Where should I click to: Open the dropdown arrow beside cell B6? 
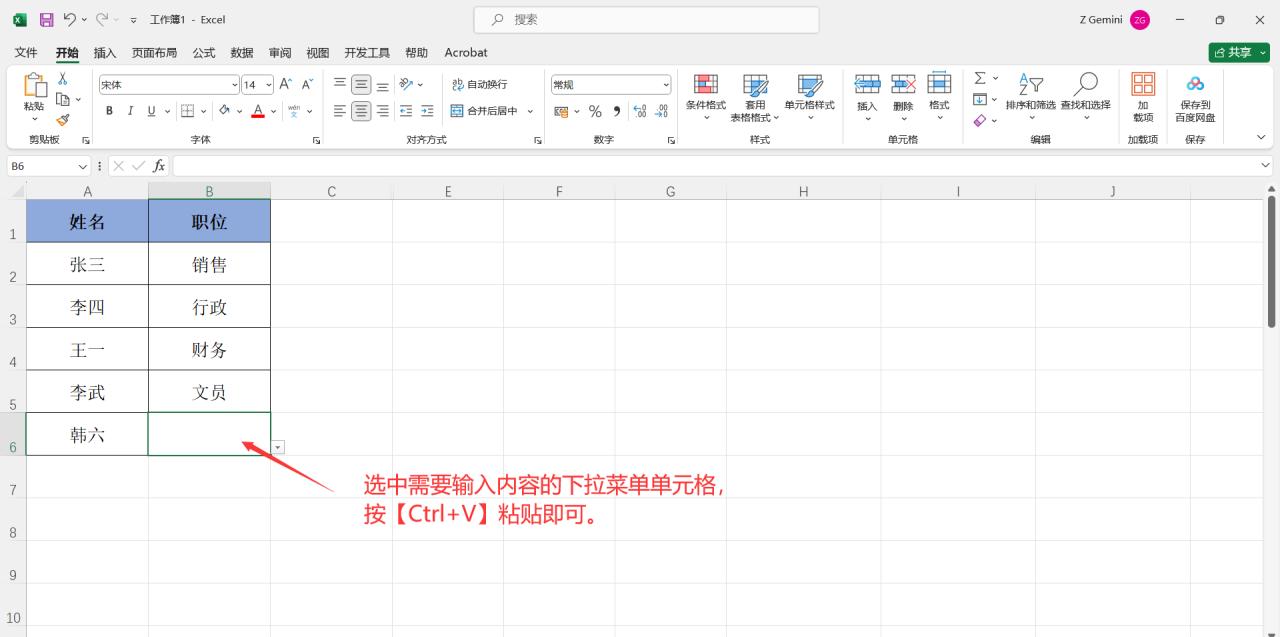pyautogui.click(x=278, y=447)
